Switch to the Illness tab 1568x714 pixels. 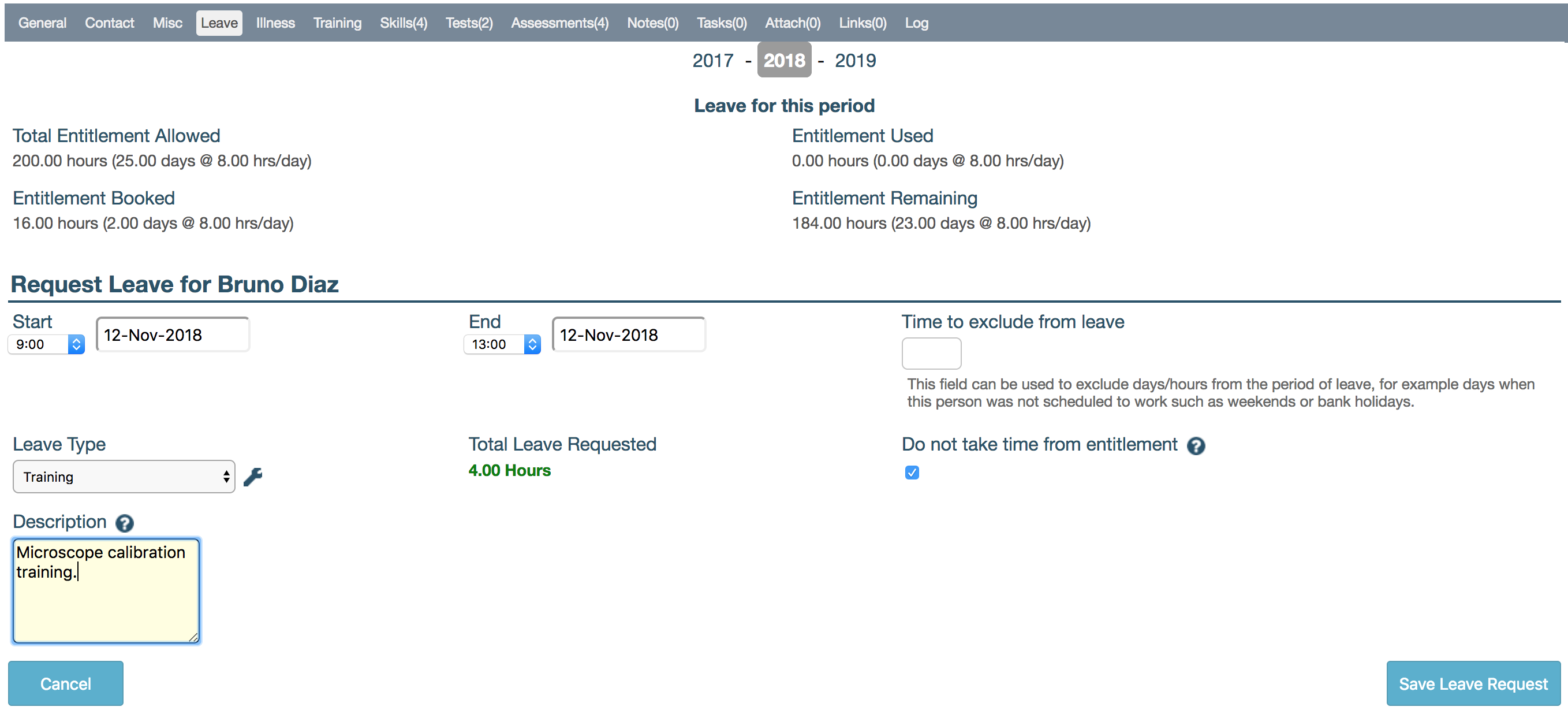pos(275,23)
